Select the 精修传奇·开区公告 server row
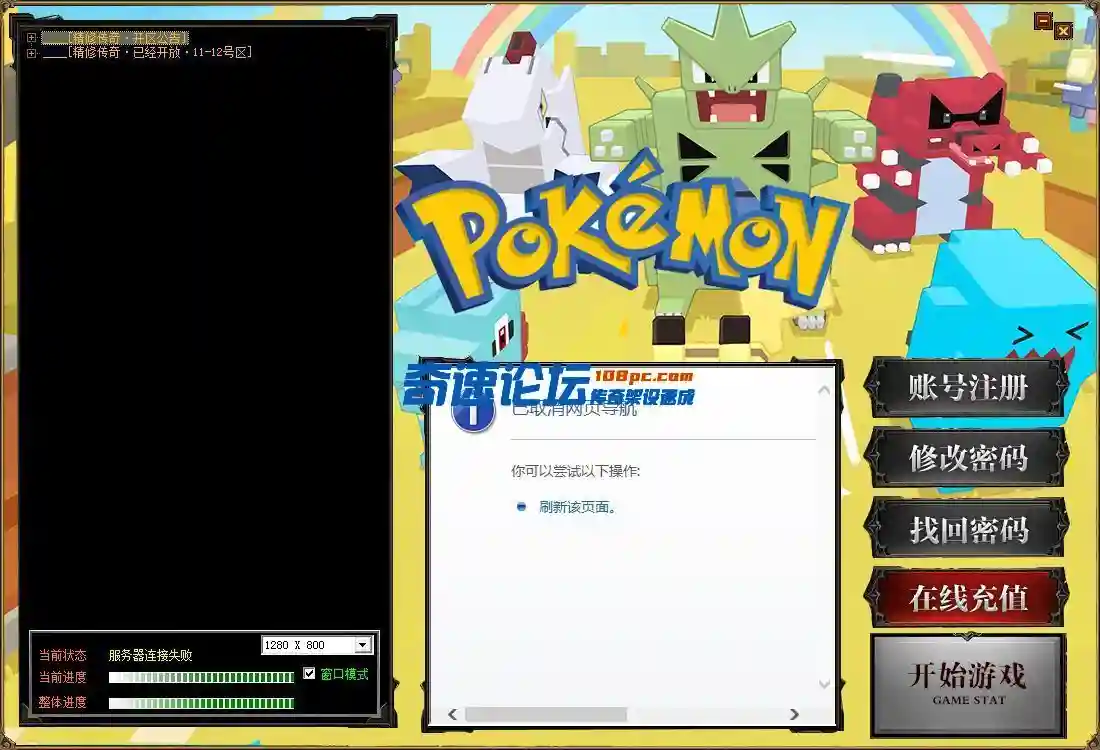Viewport: 1100px width, 750px height. pyautogui.click(x=115, y=38)
